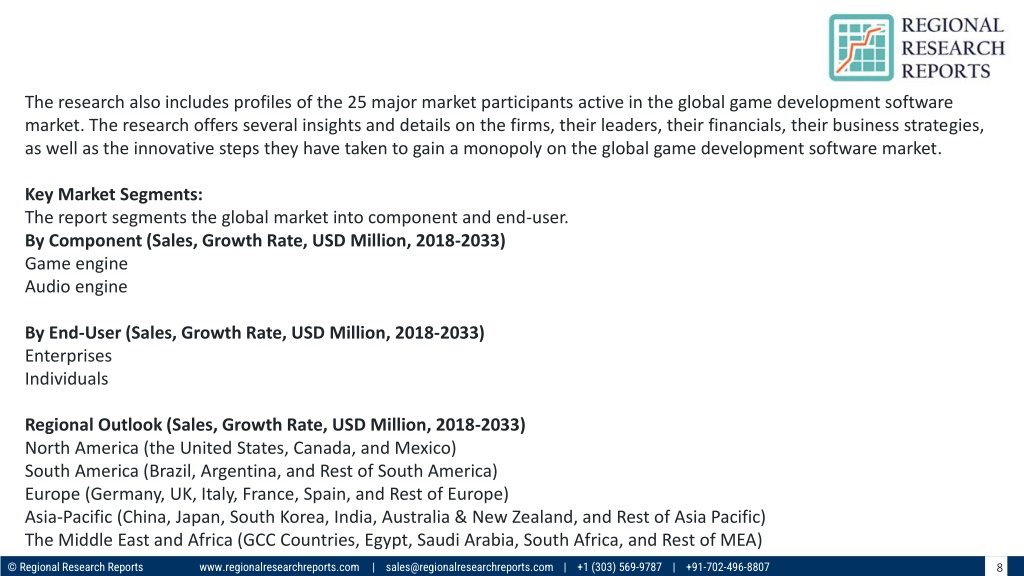Click the Europe region line

266,494
